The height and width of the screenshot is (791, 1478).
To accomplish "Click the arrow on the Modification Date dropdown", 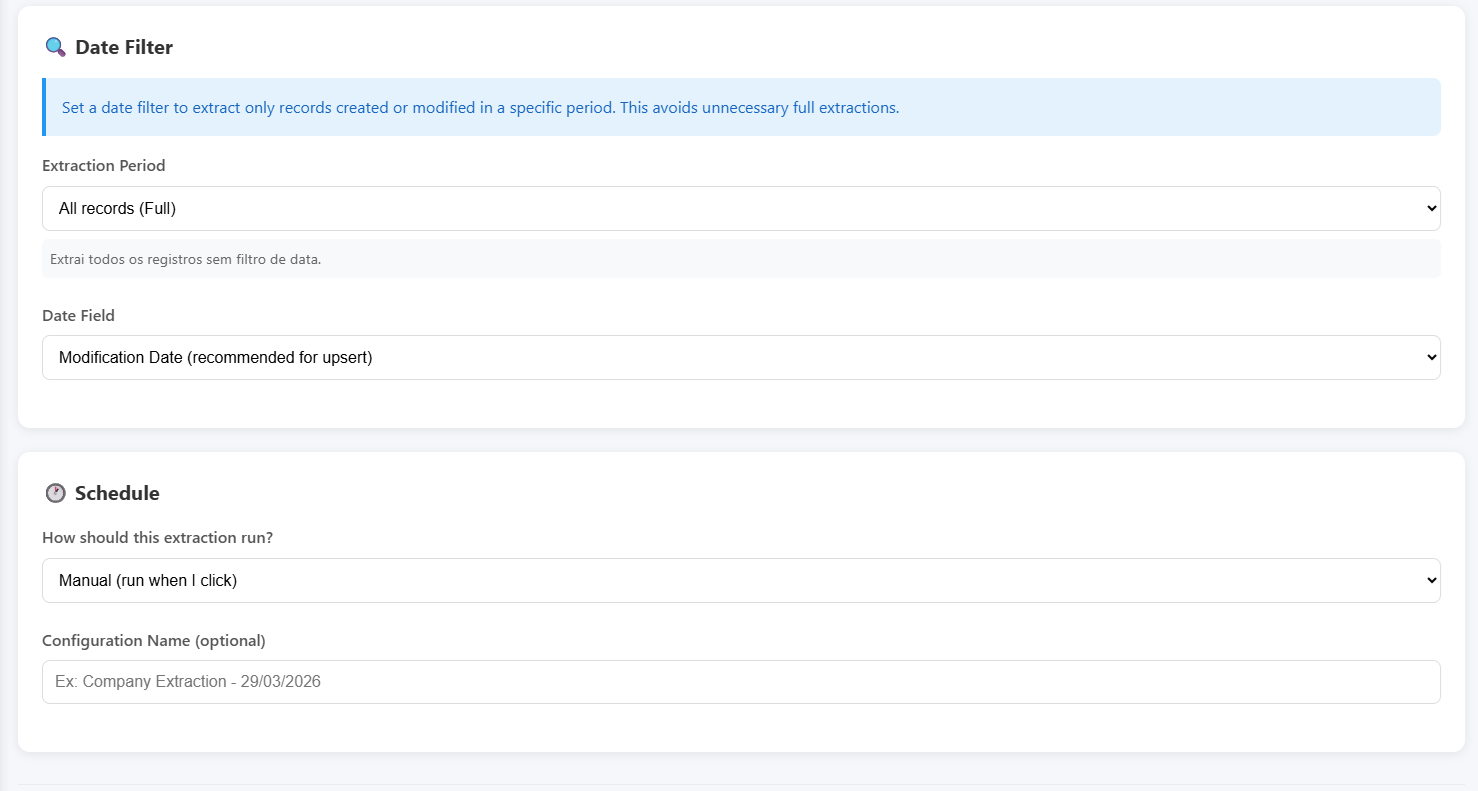I will (x=1431, y=357).
